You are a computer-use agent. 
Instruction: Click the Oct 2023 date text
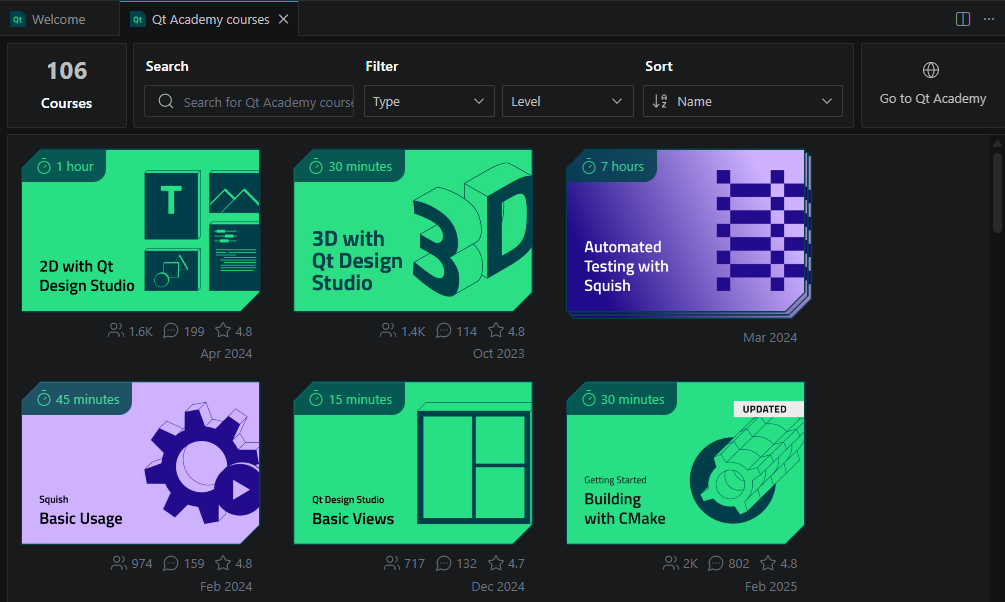point(498,354)
